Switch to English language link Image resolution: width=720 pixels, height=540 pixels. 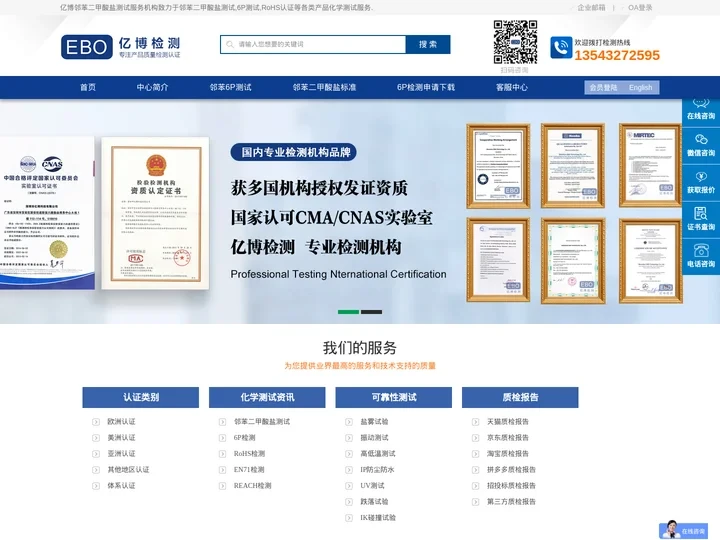coord(641,87)
